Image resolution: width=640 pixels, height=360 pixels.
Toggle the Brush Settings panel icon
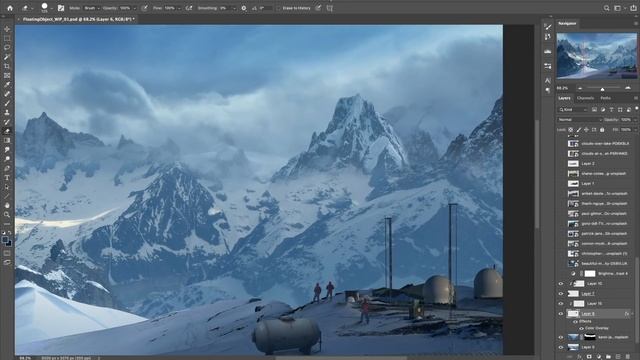(61, 8)
